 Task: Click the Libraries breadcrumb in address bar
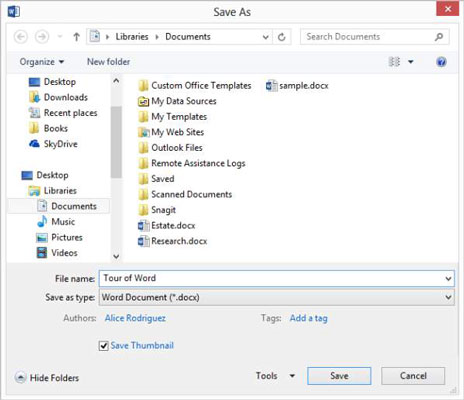pos(132,37)
